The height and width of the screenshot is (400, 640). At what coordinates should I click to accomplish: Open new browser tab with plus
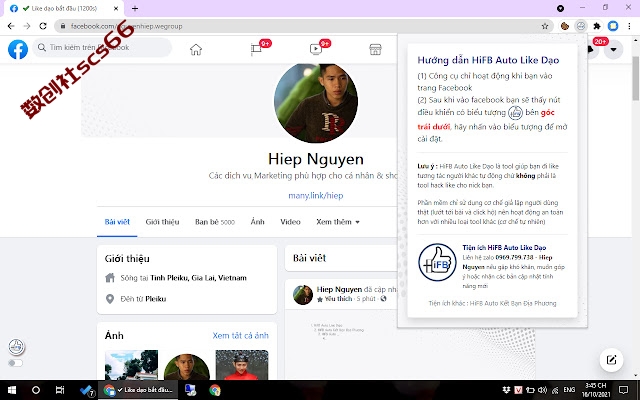pyautogui.click(x=135, y=8)
